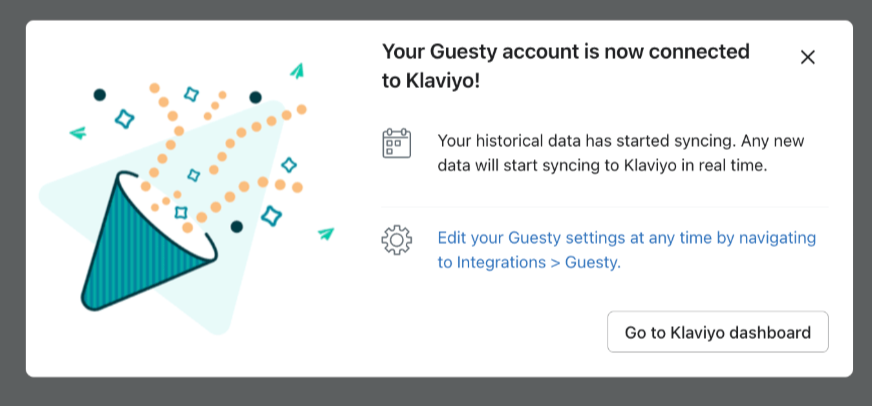The height and width of the screenshot is (406, 872).
Task: Click the teal diamond outline near the left paper plane
Action: point(124,119)
